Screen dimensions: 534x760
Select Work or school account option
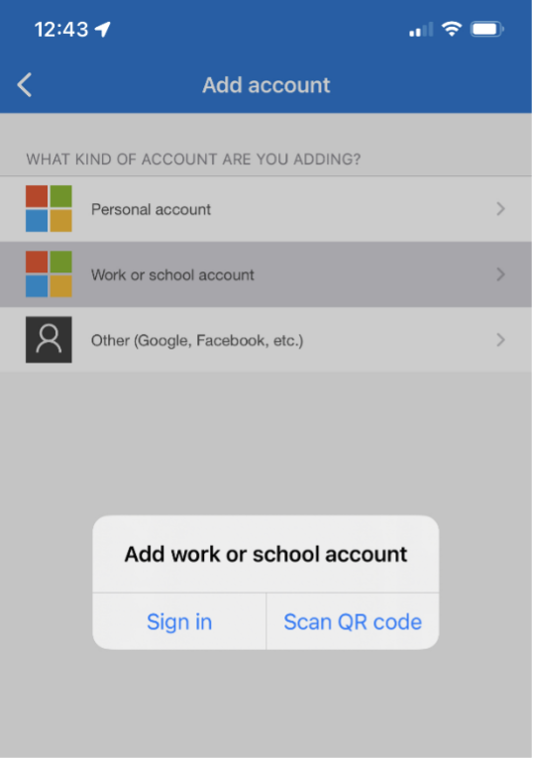point(266,274)
